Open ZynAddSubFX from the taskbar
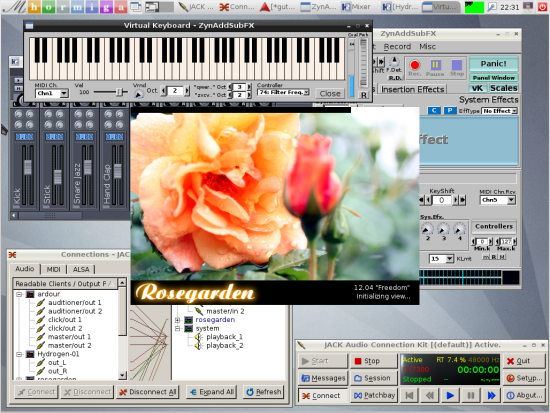Screen dimensions: 550x413 [x=318, y=7]
